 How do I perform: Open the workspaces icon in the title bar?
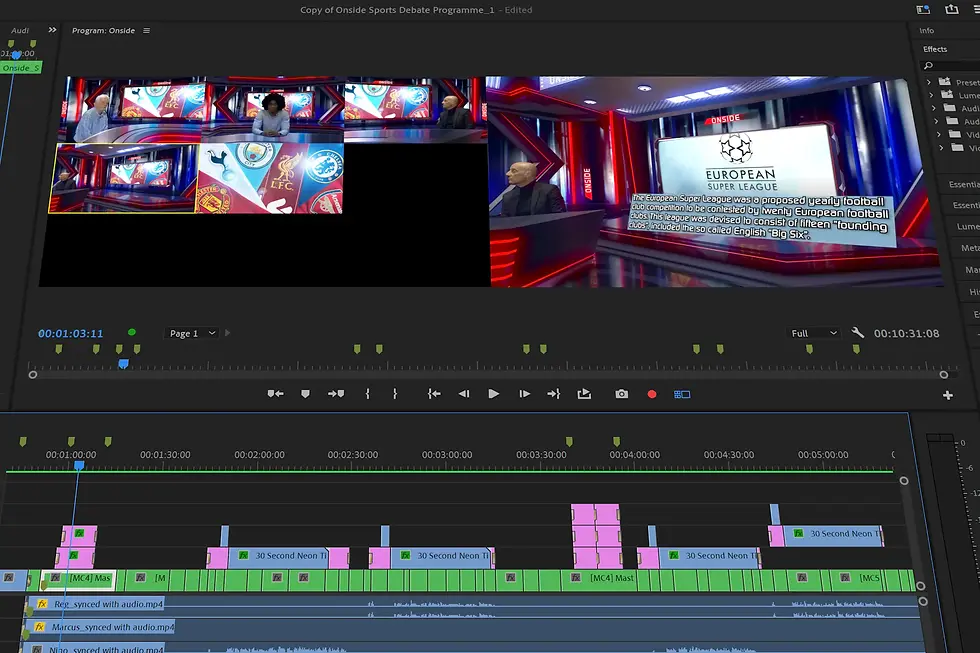(923, 9)
